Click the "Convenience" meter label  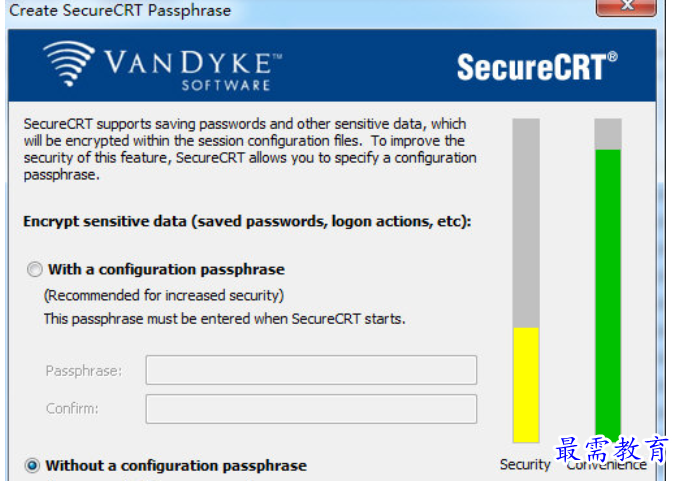tap(606, 466)
